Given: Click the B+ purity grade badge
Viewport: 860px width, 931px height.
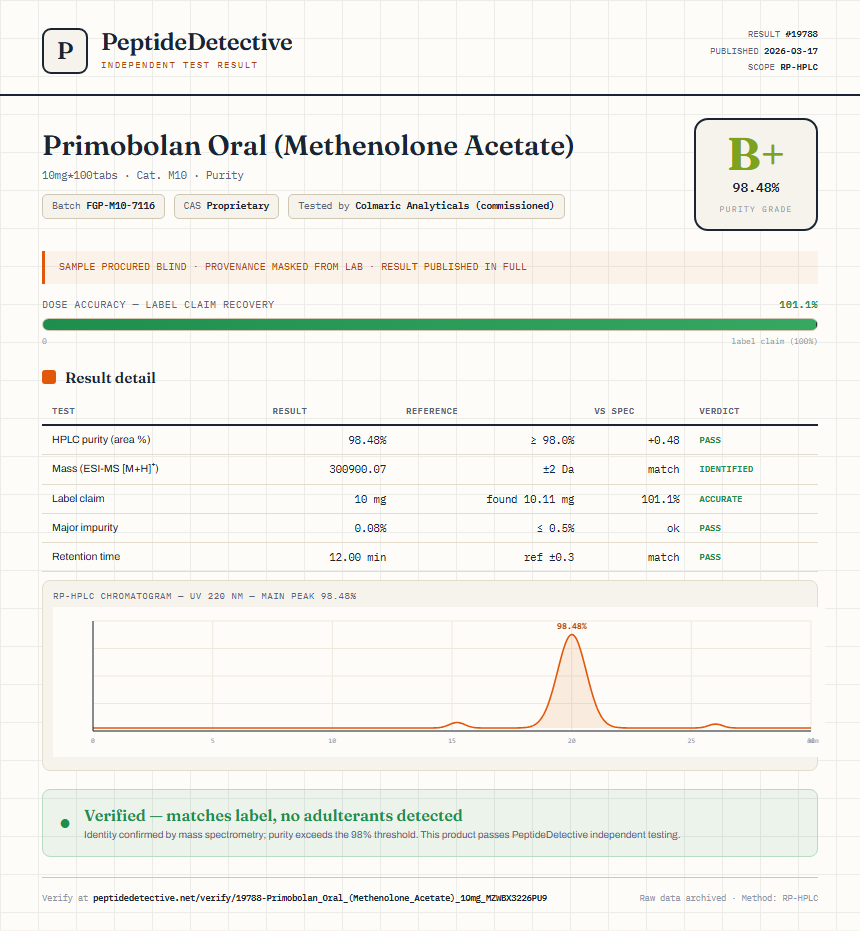Looking at the screenshot, I should (x=755, y=174).
